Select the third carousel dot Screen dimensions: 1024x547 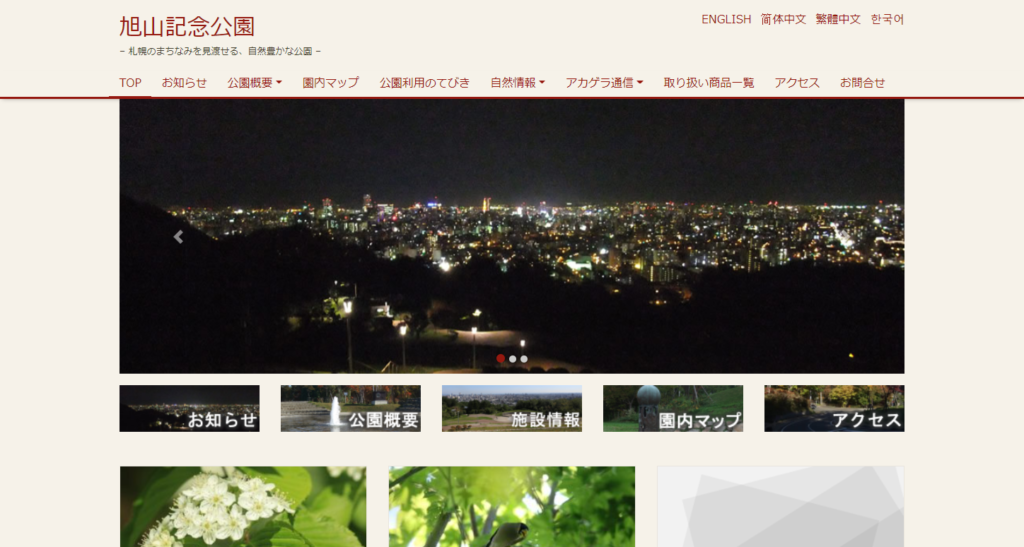pos(524,358)
